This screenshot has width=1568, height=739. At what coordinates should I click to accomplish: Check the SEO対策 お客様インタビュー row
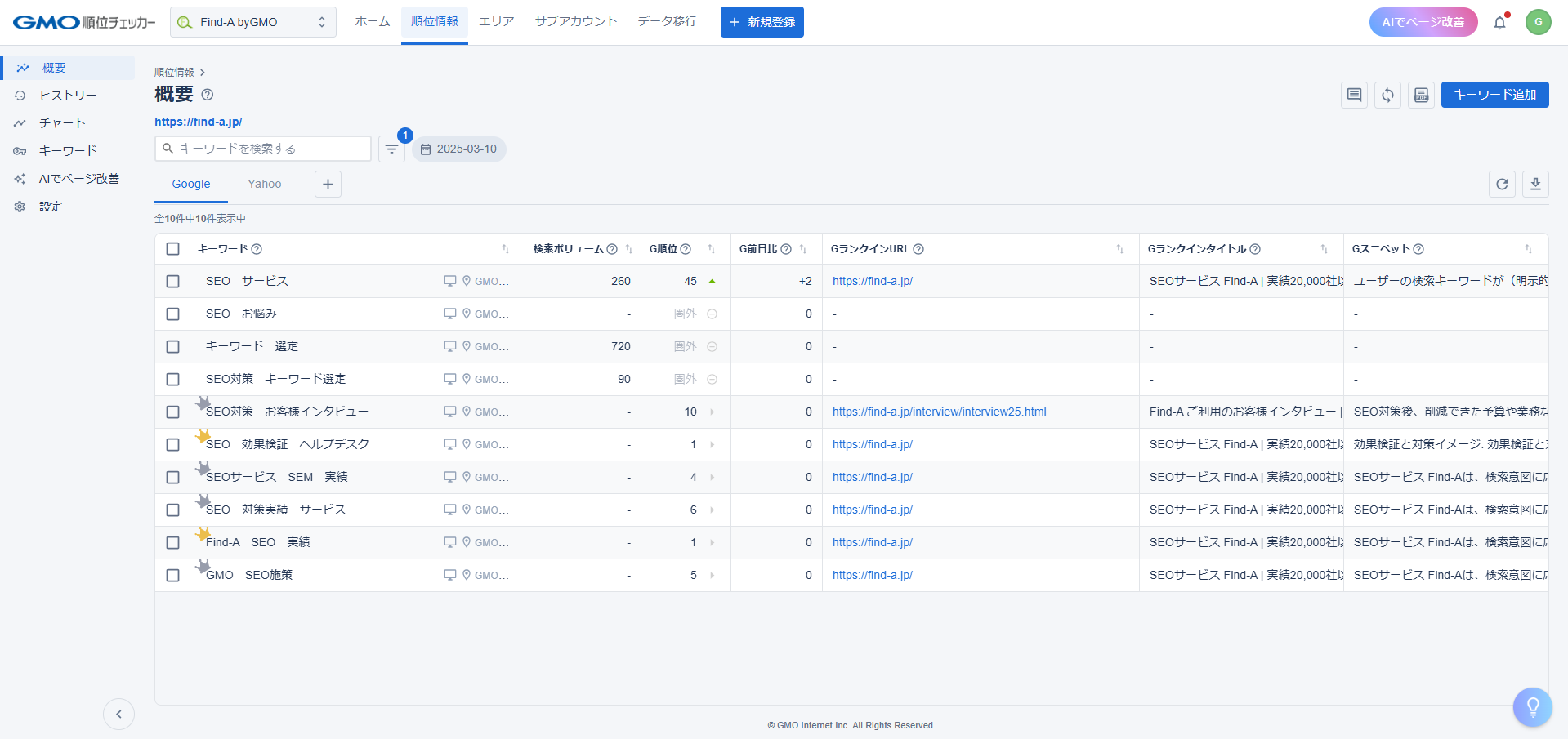(172, 412)
